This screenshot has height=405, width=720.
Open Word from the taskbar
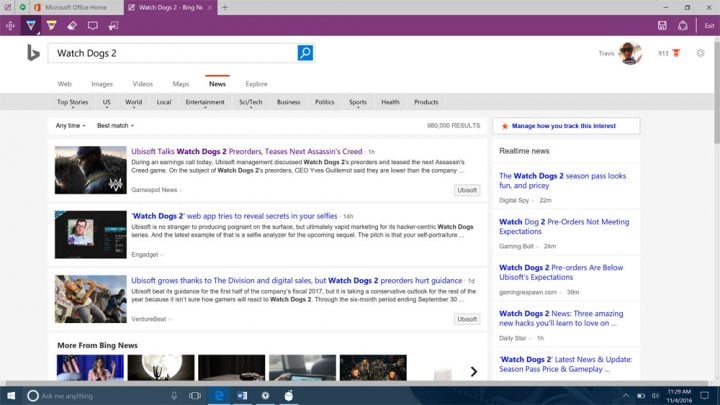[x=242, y=395]
